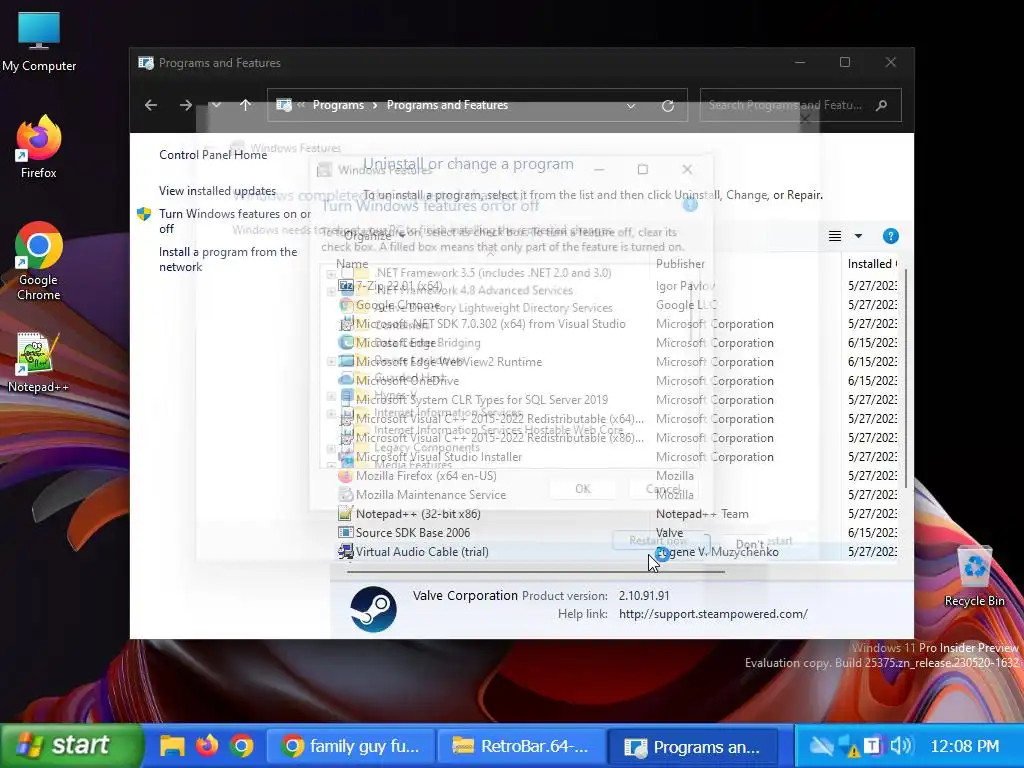The image size is (1024, 768).
Task: Sort by the Installed On column header
Action: (x=872, y=264)
